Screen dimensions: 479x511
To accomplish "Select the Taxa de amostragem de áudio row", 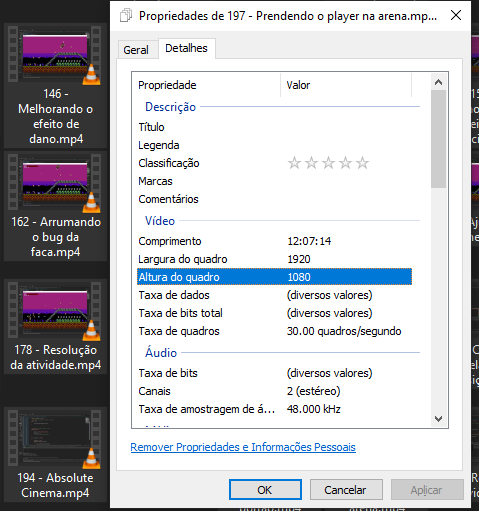I will coord(274,409).
